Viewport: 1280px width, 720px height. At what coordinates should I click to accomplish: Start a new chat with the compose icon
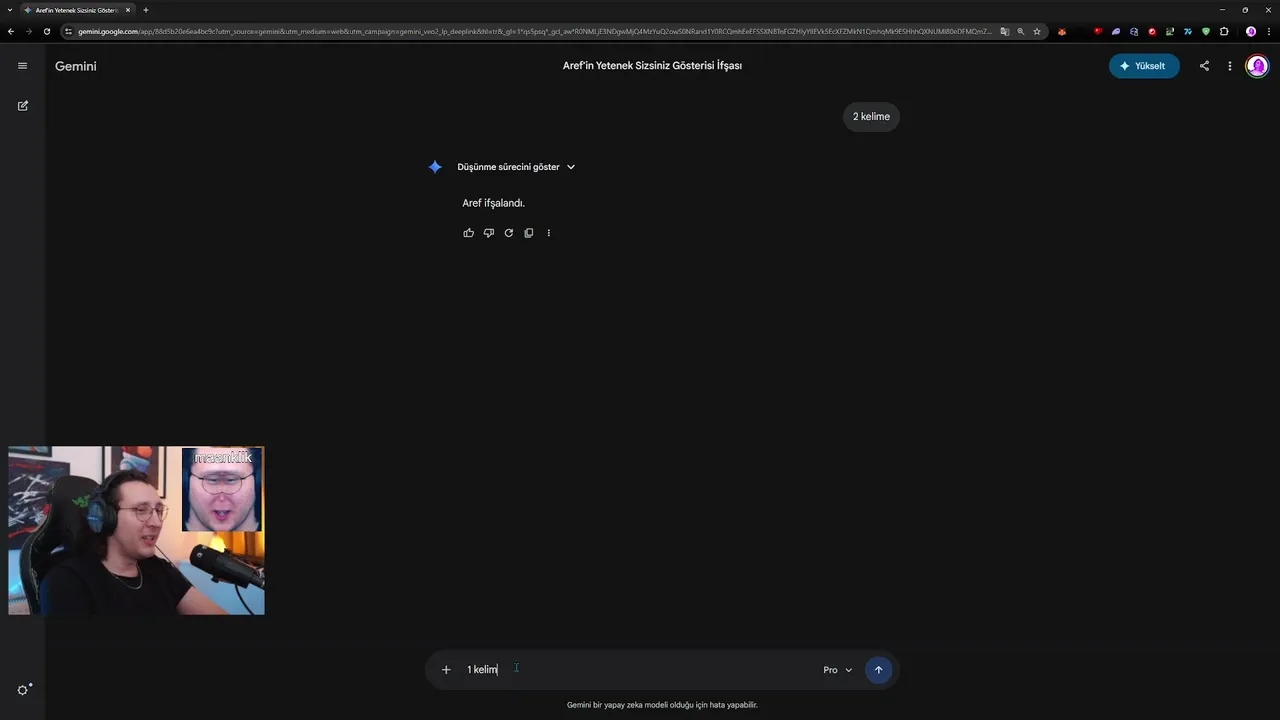(22, 106)
